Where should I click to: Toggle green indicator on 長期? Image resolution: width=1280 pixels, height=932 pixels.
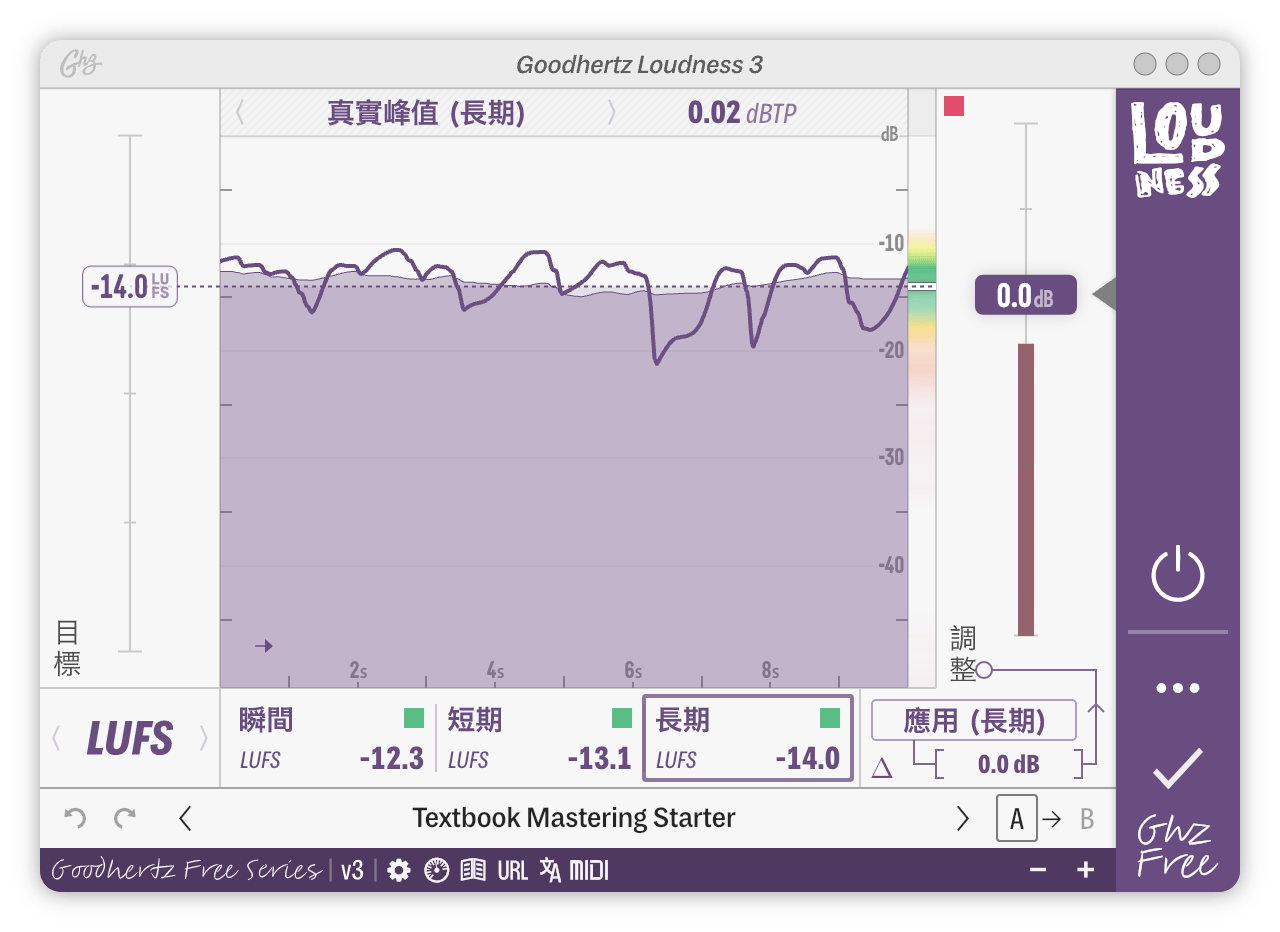click(830, 718)
